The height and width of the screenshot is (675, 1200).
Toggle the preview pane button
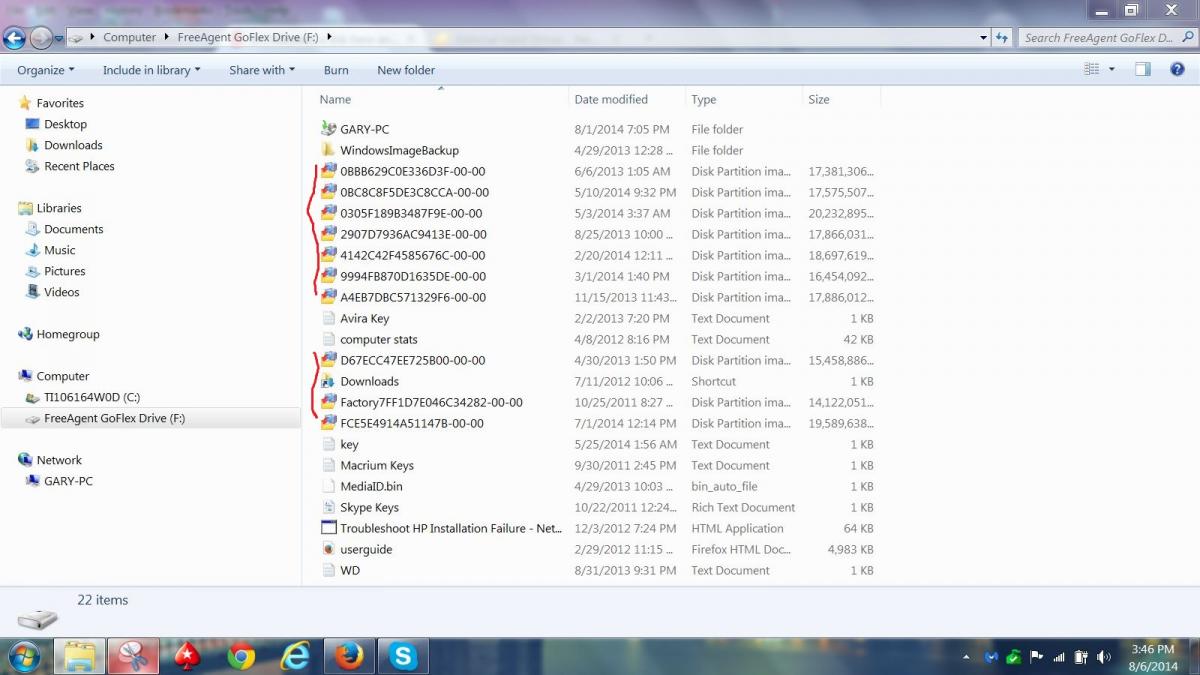1143,69
